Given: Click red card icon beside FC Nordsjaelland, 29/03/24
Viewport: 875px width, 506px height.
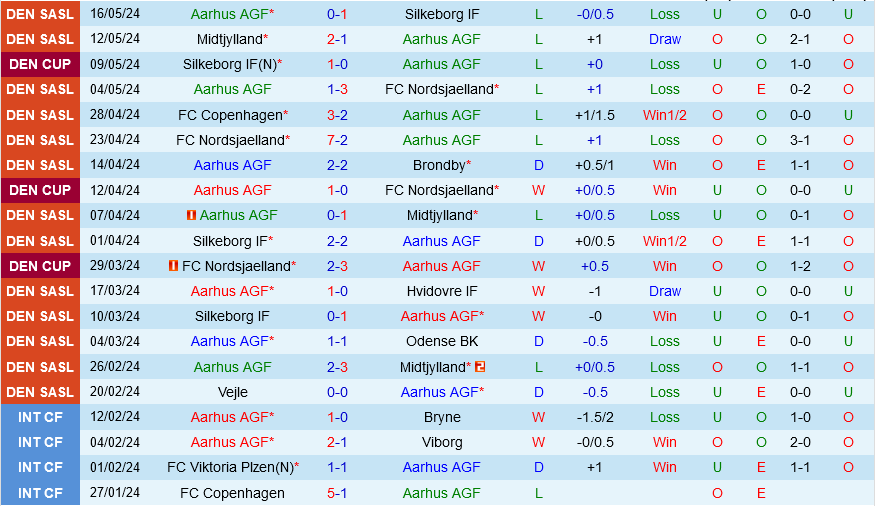Looking at the screenshot, I should pos(173,266).
